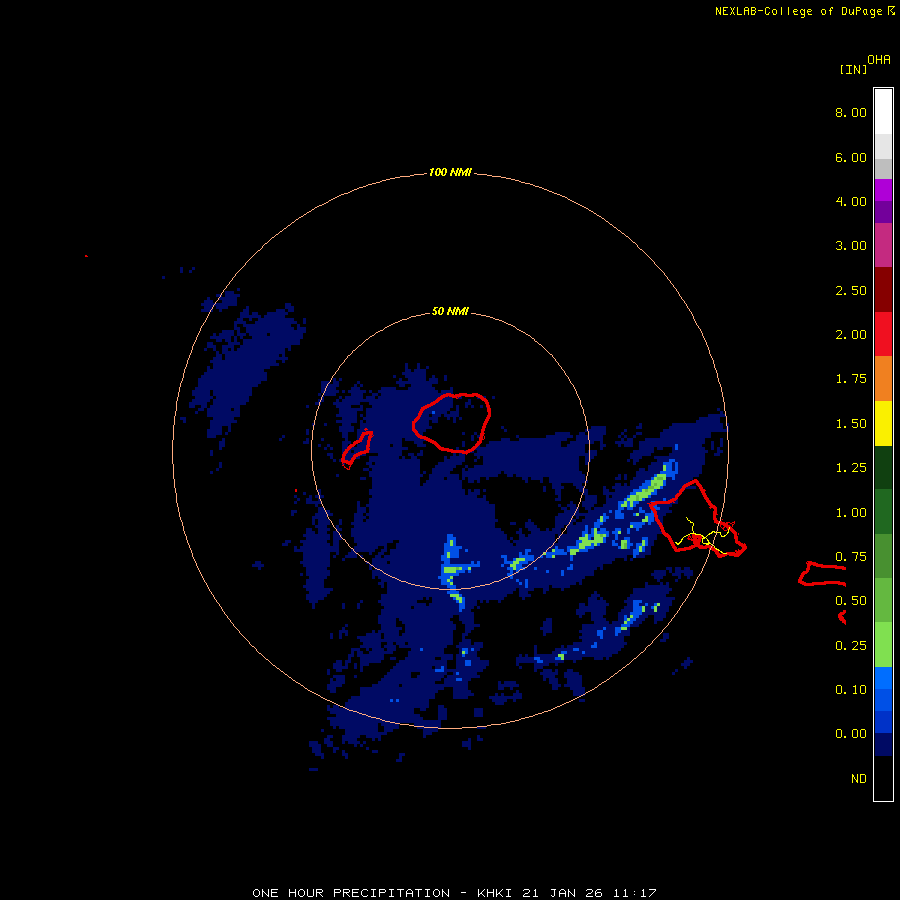Viewport: 900px width, 900px height.
Task: Click the yellow legend swatch
Action: 883,423
